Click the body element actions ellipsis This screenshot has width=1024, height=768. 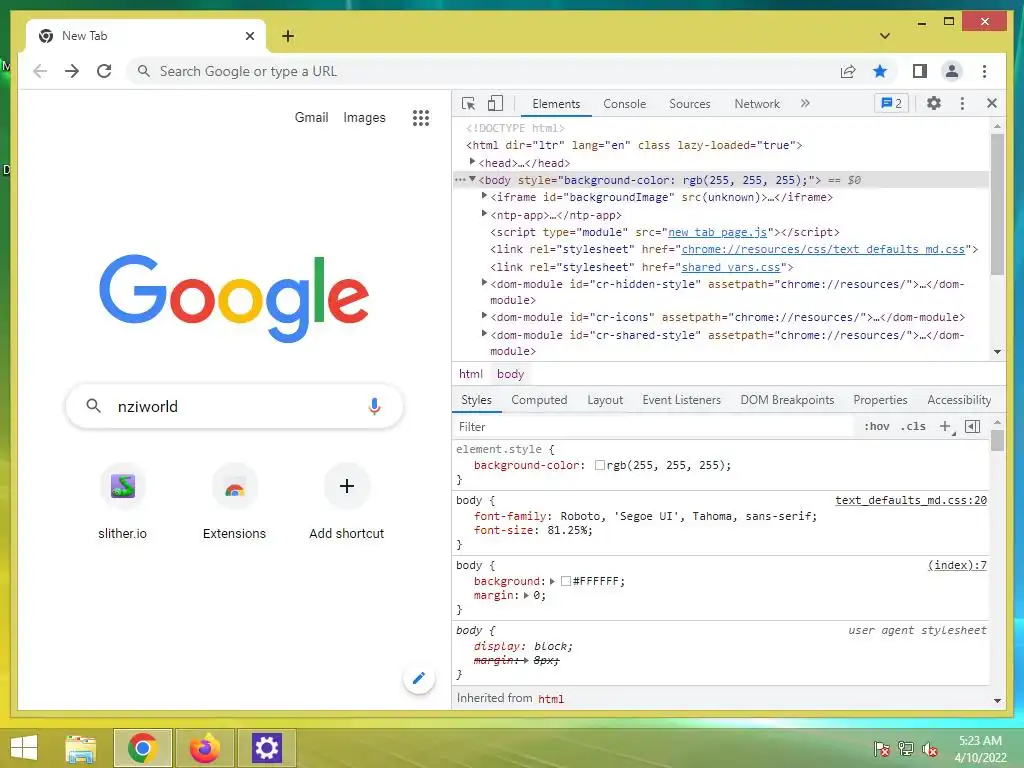[460, 180]
